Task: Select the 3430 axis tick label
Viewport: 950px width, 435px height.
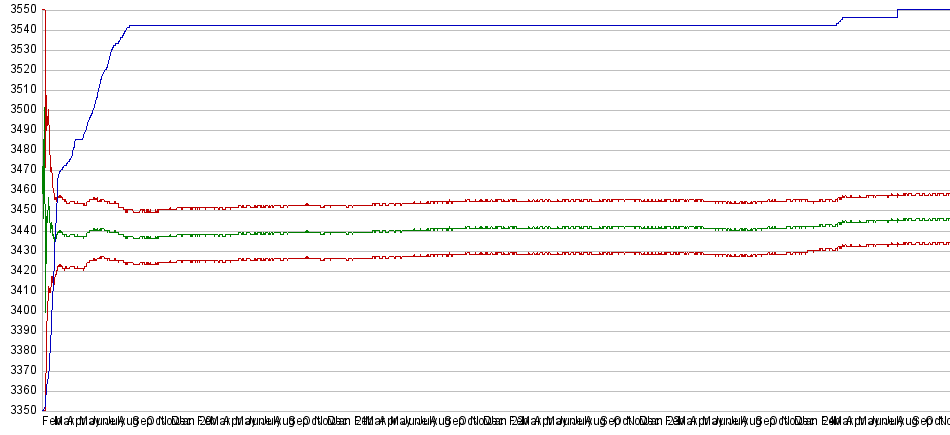Action: pos(22,250)
